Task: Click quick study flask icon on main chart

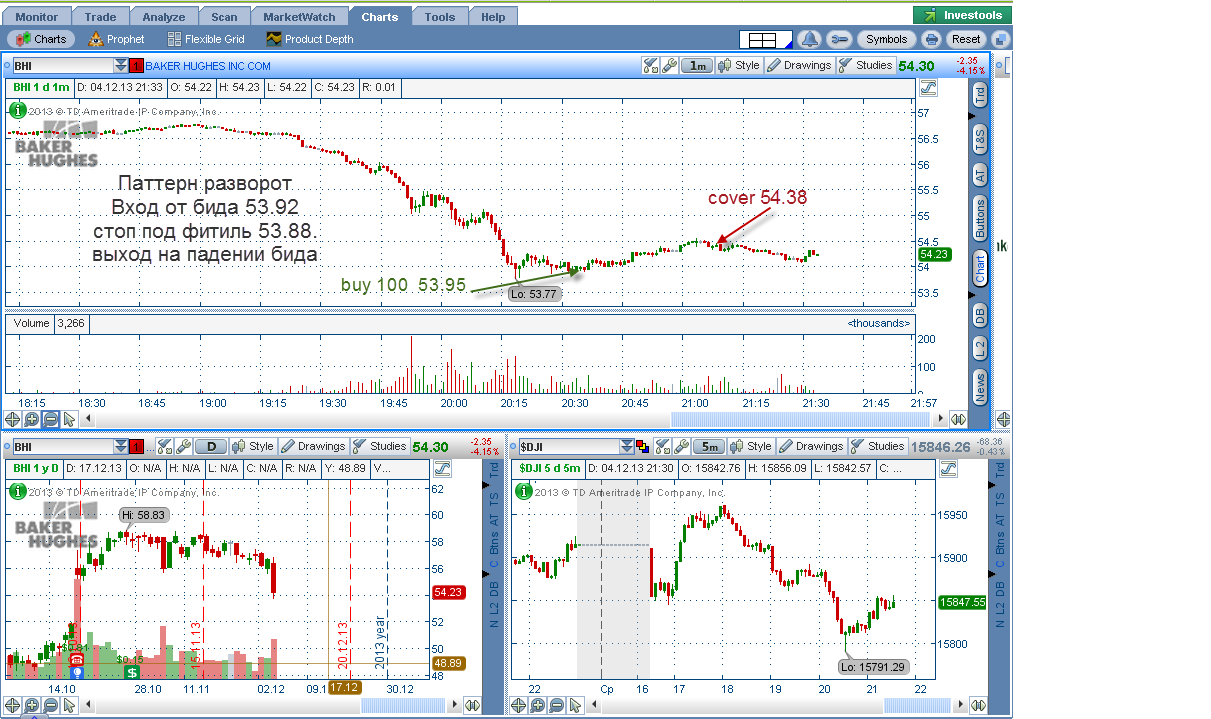Action: (x=650, y=65)
